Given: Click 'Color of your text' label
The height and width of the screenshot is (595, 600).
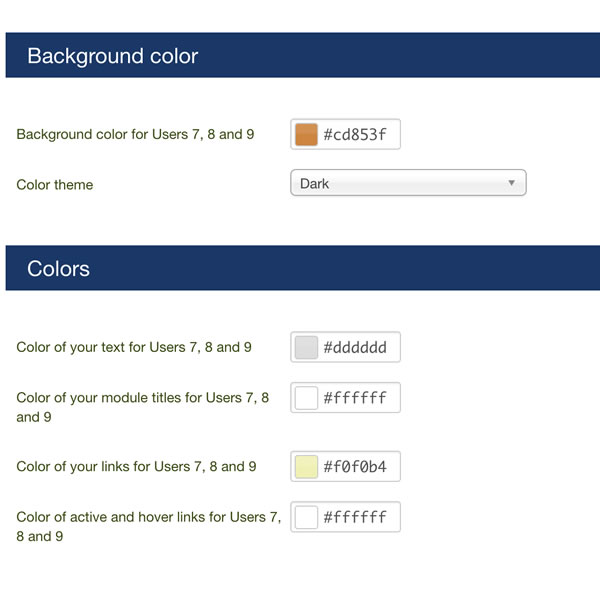Looking at the screenshot, I should pos(134,347).
